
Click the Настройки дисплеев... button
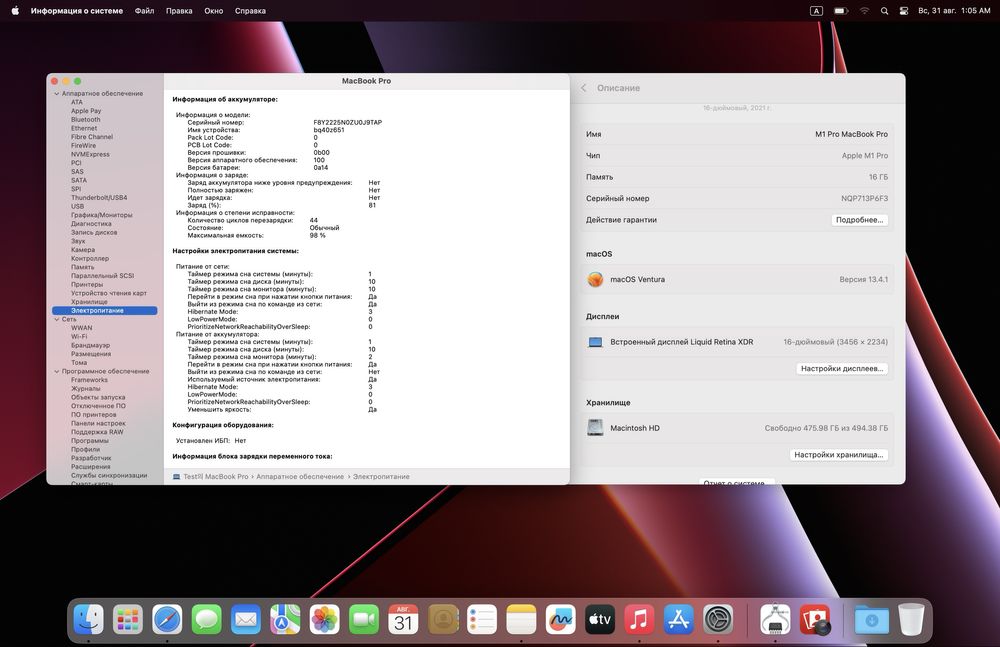[x=842, y=369]
